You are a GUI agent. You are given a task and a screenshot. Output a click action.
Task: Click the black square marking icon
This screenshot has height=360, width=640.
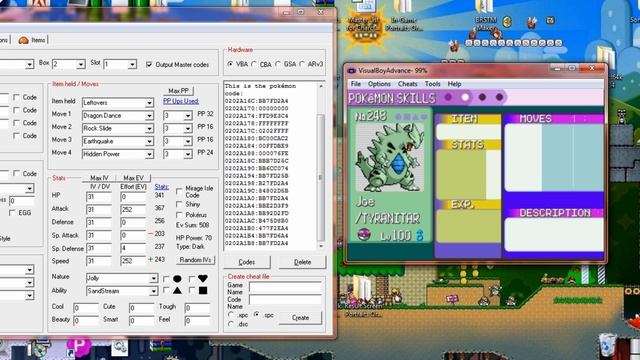tap(203, 291)
